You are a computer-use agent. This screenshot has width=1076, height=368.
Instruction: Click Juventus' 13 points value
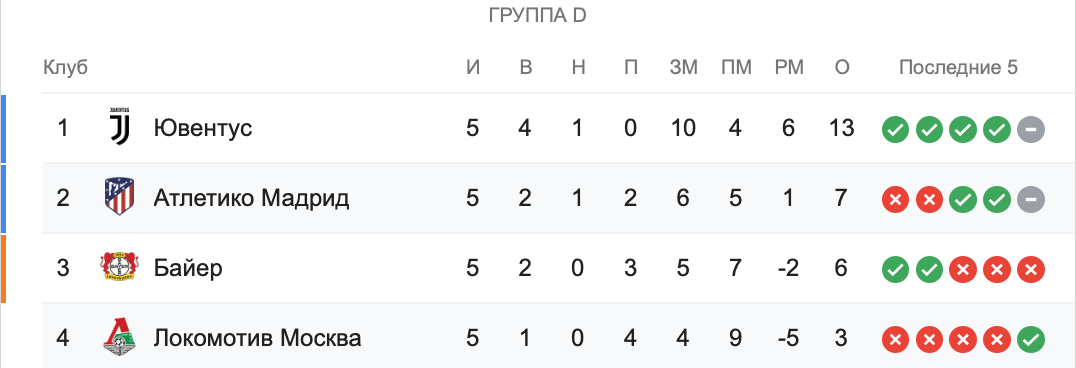(841, 128)
